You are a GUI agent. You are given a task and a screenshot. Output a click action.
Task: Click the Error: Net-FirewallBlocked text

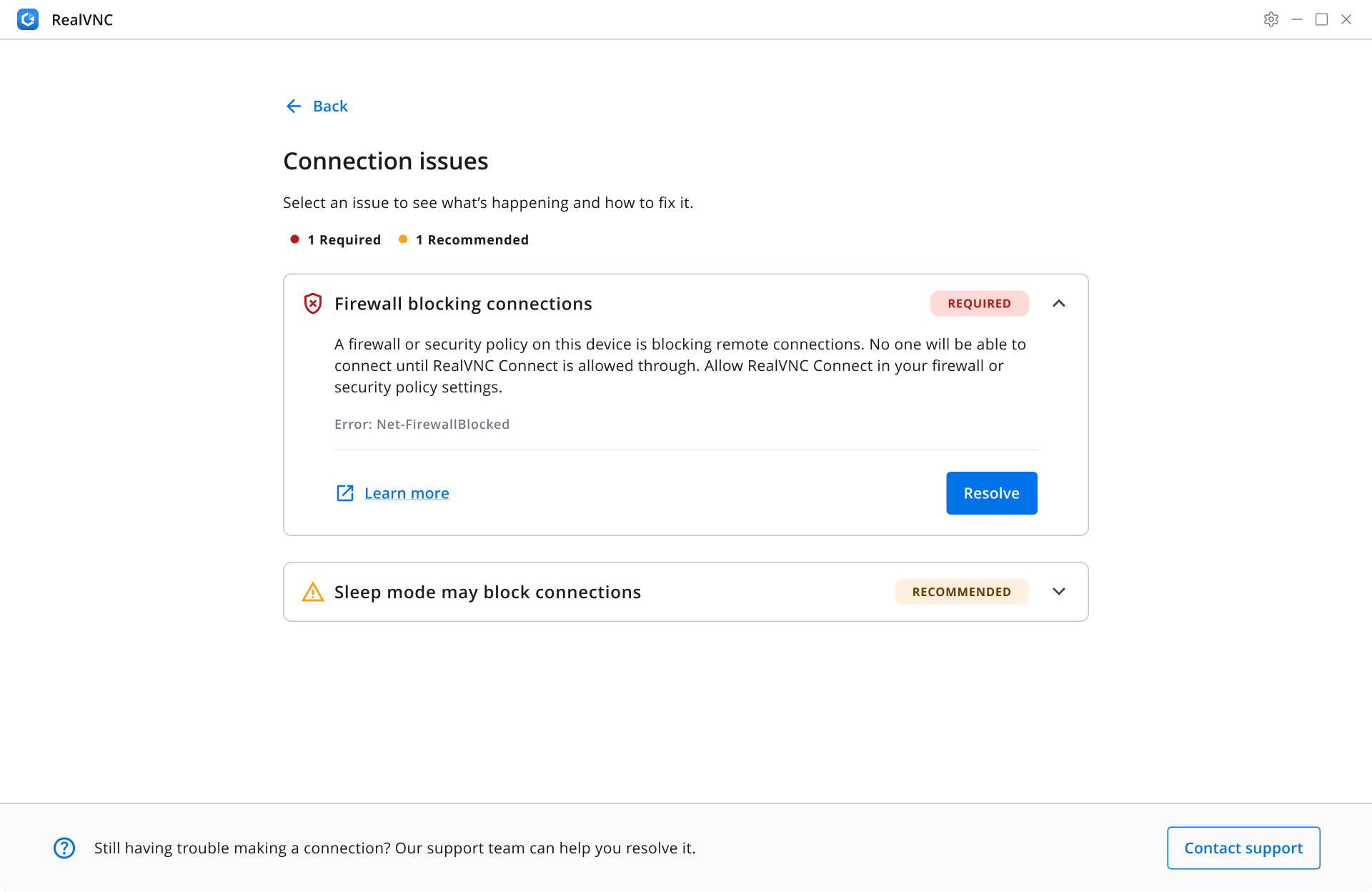pyautogui.click(x=422, y=425)
